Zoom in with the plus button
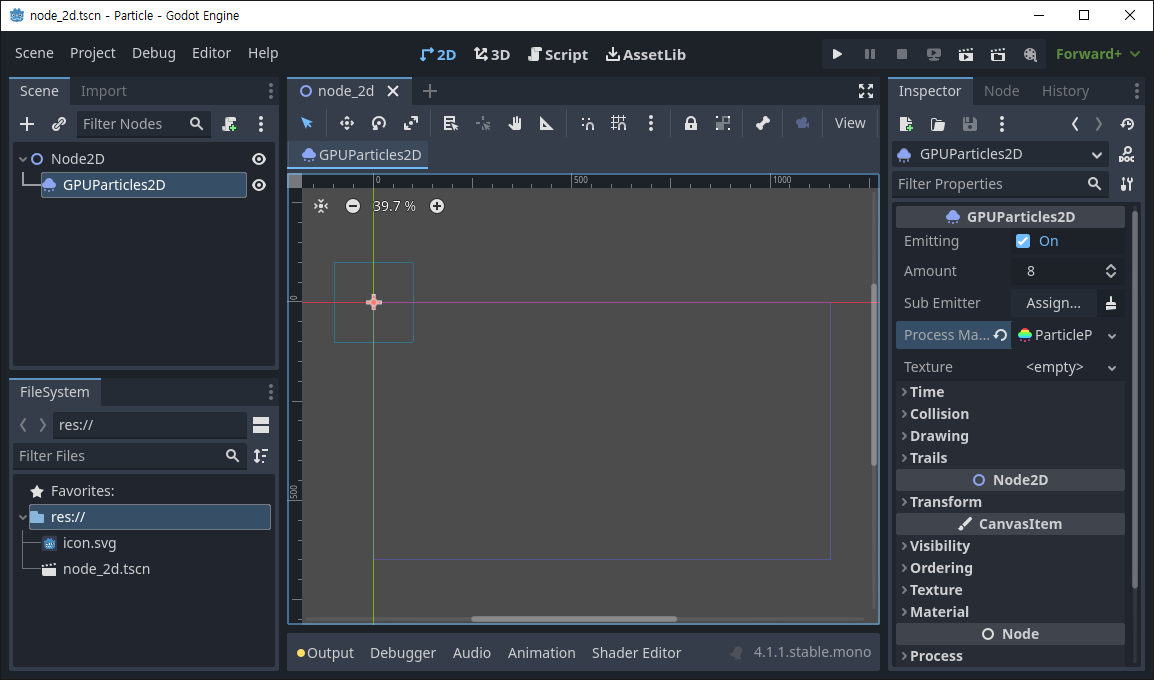Image resolution: width=1154 pixels, height=680 pixels. (437, 206)
